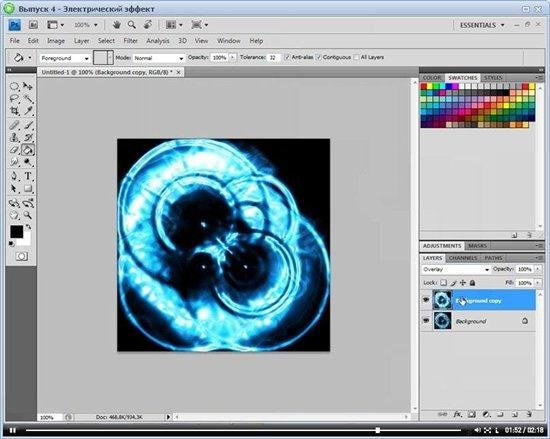Open the Mode Normal dropdown
Screen dimensions: 550x439
[x=159, y=58]
